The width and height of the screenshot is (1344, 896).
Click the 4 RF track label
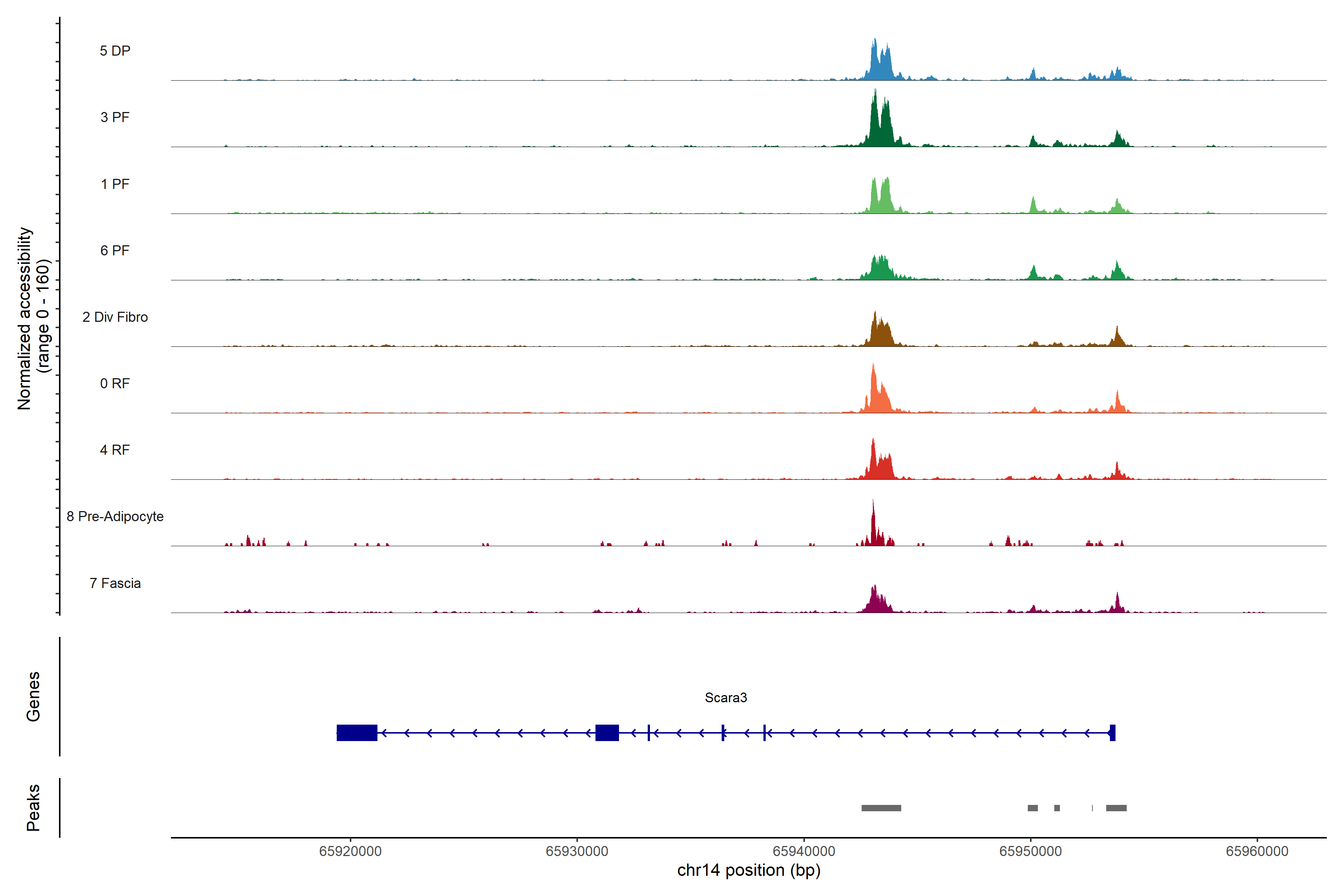[115, 450]
